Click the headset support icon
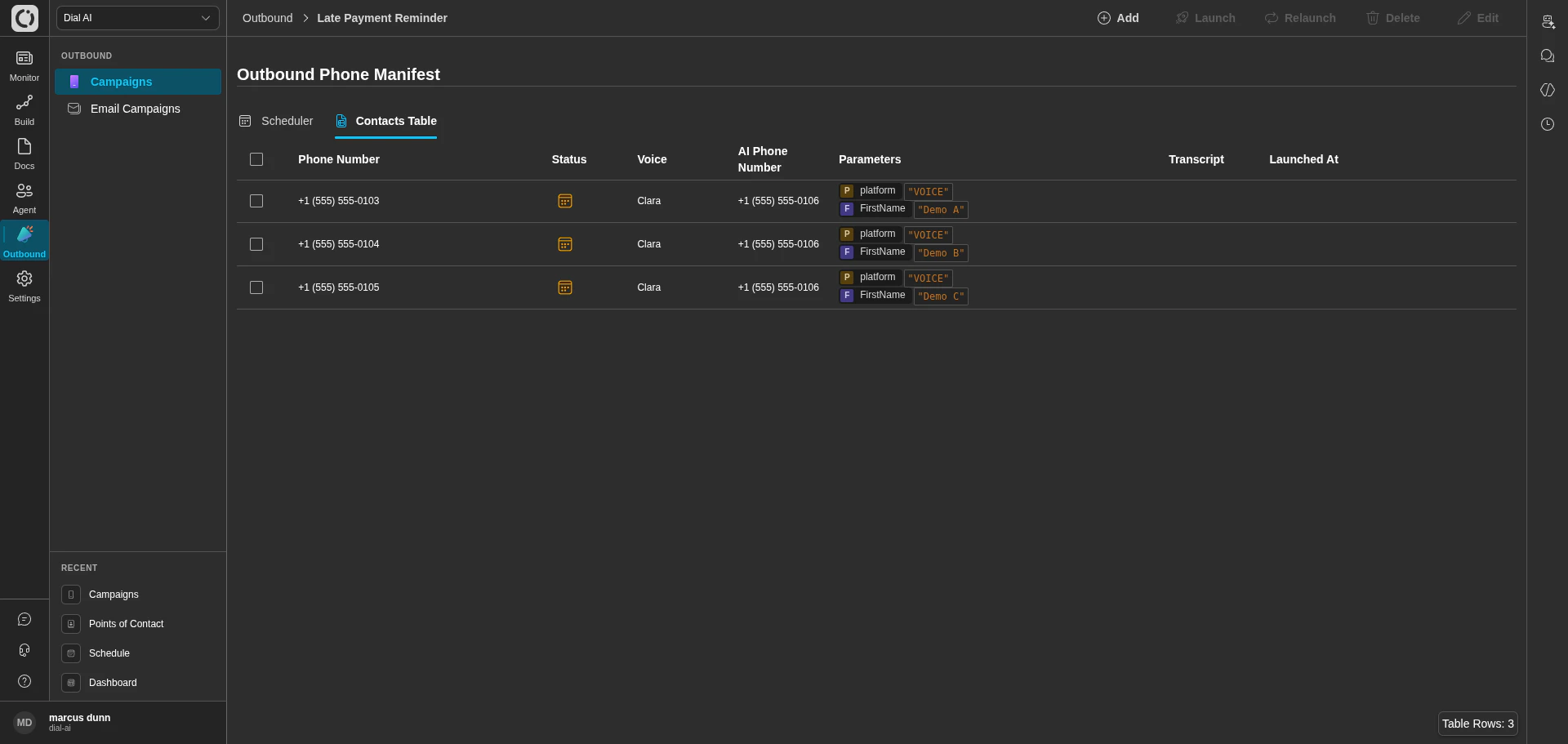This screenshot has width=1568, height=744. pos(24,650)
